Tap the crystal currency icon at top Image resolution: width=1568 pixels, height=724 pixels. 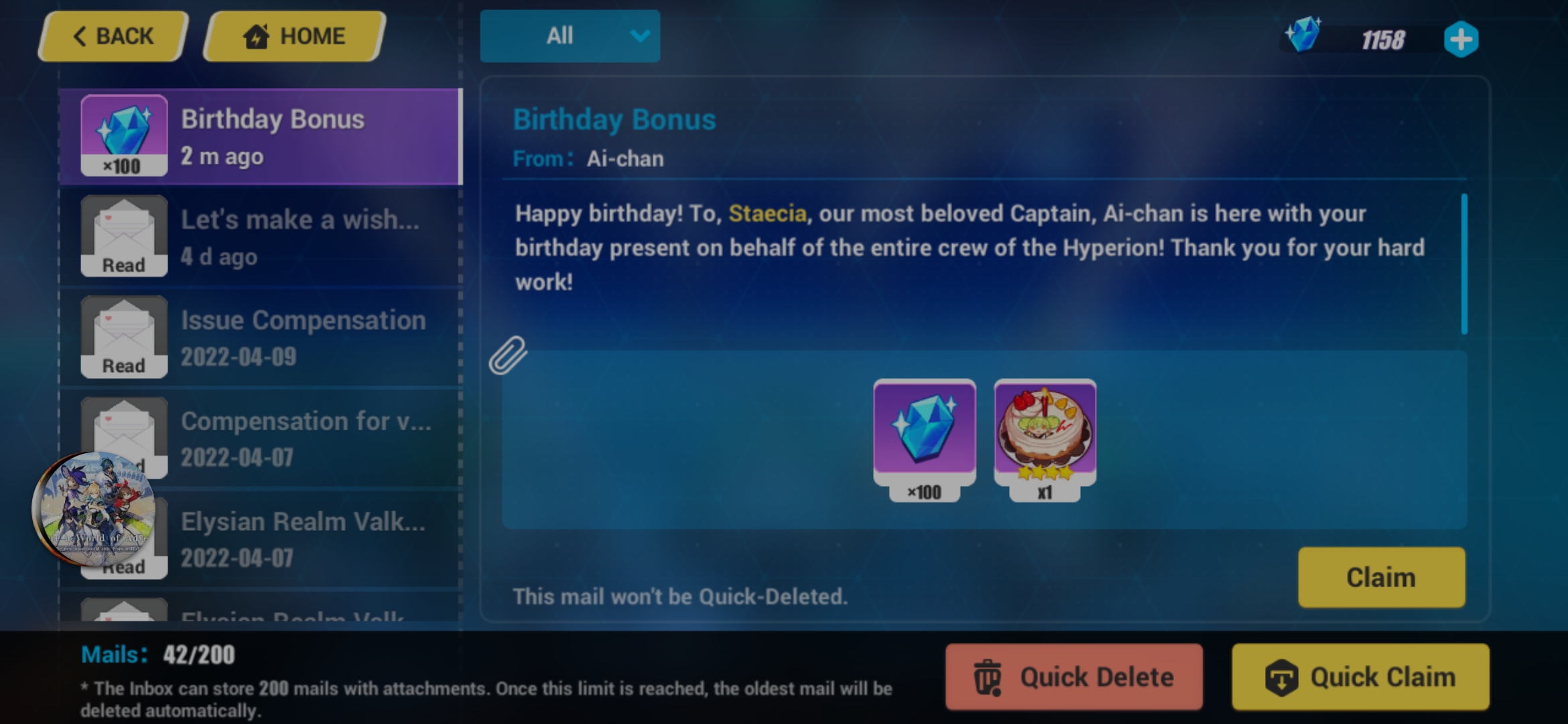(x=1304, y=35)
